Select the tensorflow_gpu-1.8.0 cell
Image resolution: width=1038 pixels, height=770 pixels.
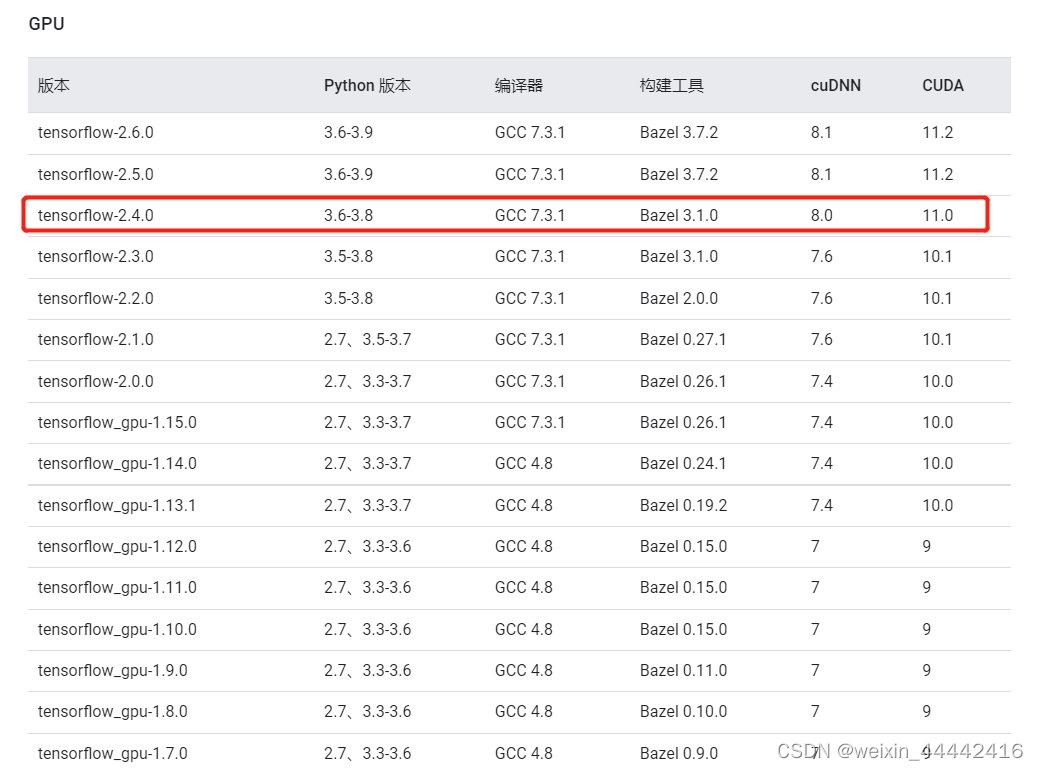[x=113, y=712]
